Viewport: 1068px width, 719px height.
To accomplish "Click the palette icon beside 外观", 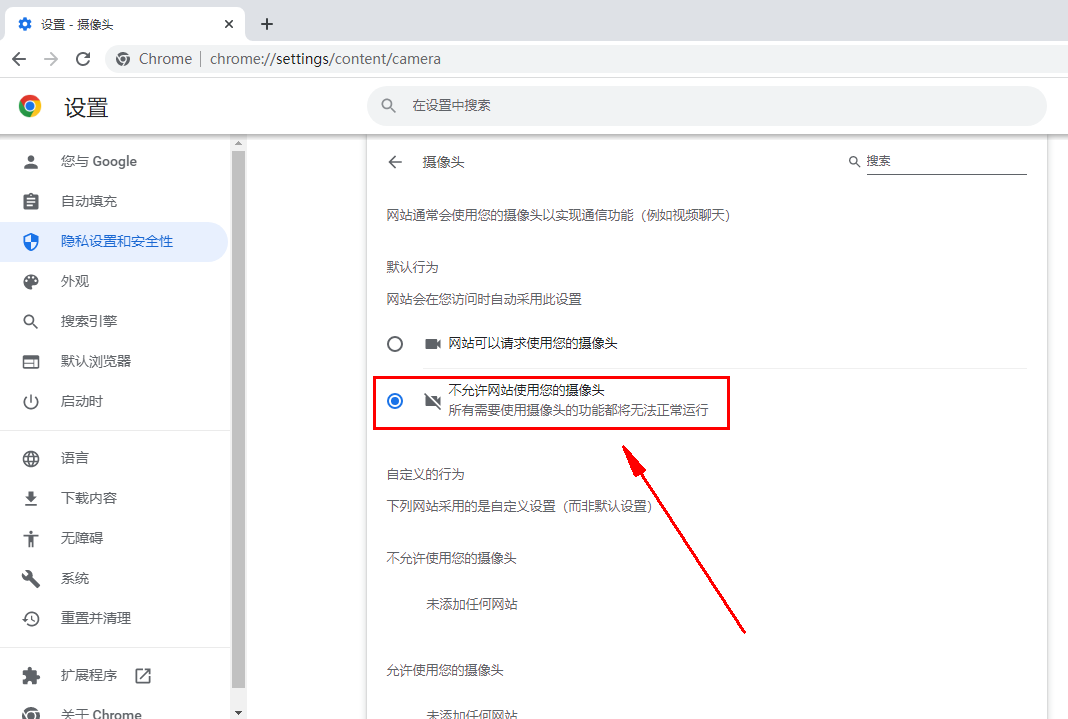I will 31,281.
